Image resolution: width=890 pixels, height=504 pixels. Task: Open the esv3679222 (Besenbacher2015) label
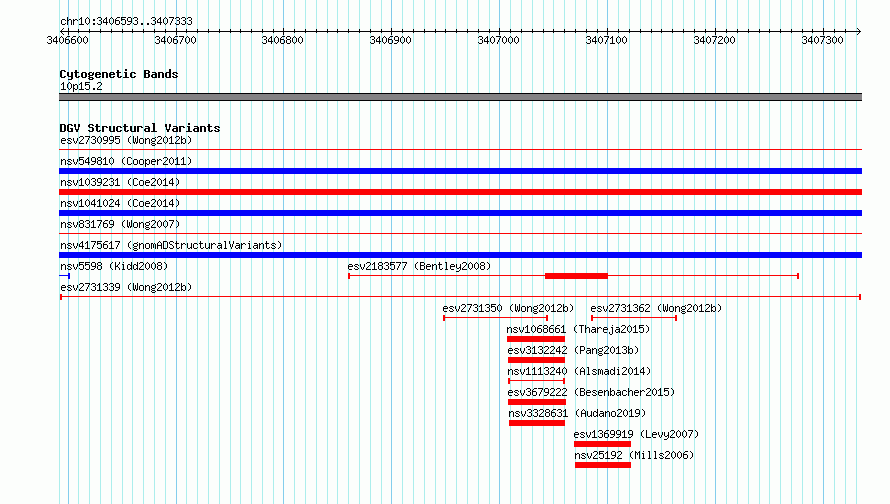tap(591, 392)
